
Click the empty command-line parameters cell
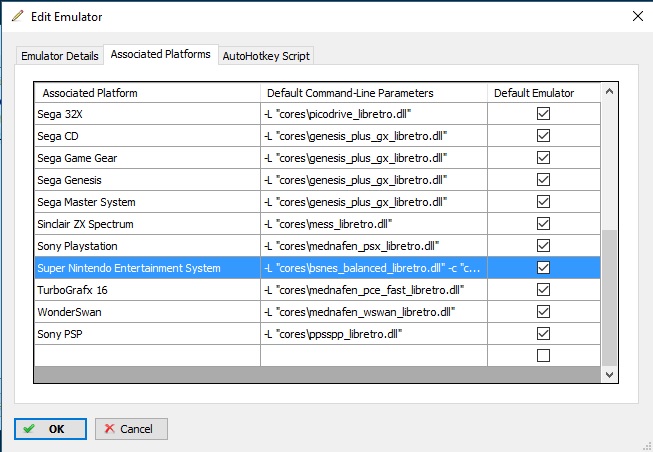coord(374,356)
